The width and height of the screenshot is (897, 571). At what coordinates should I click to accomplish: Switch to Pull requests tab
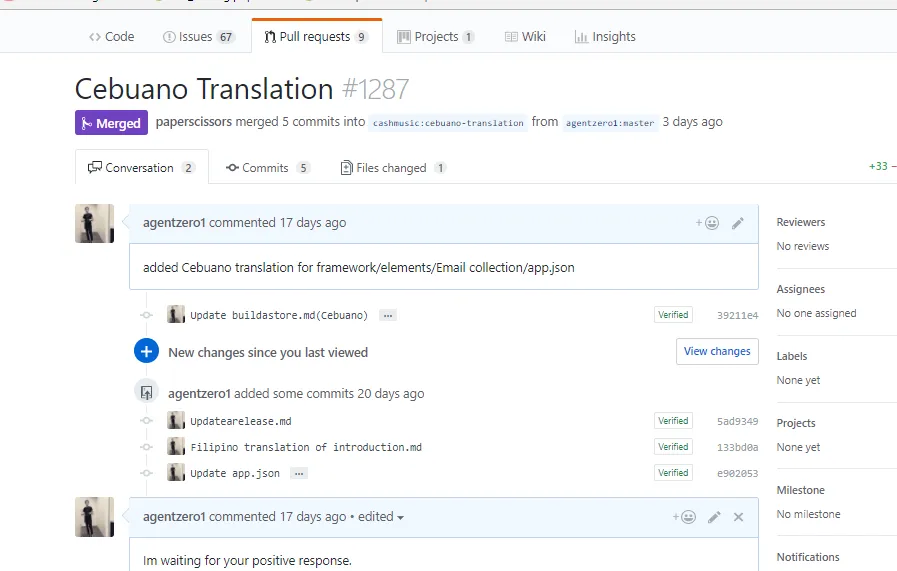pyautogui.click(x=316, y=37)
